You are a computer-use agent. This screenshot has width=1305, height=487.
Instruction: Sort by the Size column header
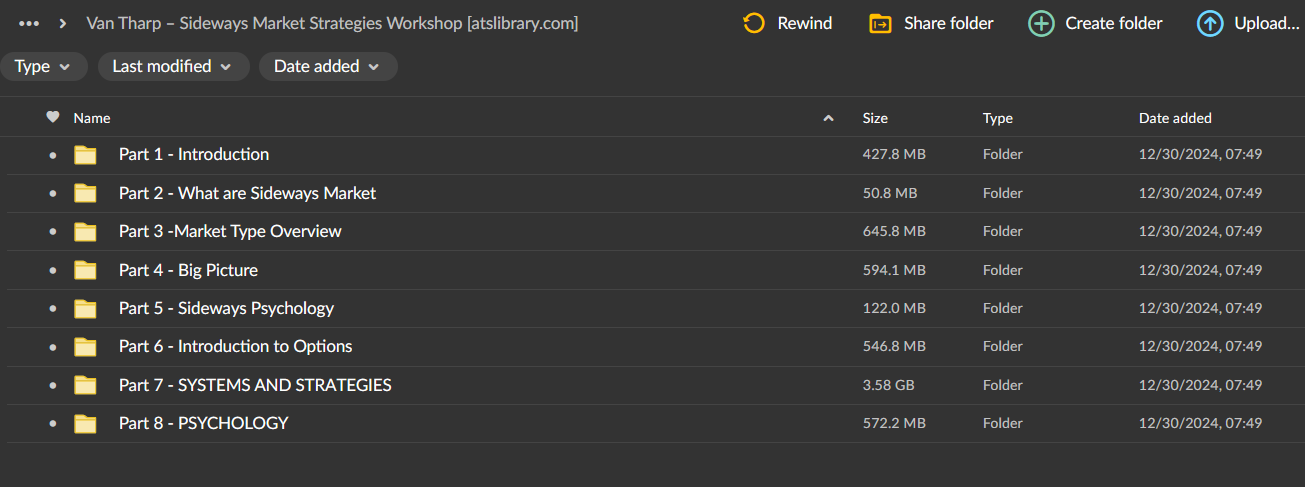tap(875, 118)
